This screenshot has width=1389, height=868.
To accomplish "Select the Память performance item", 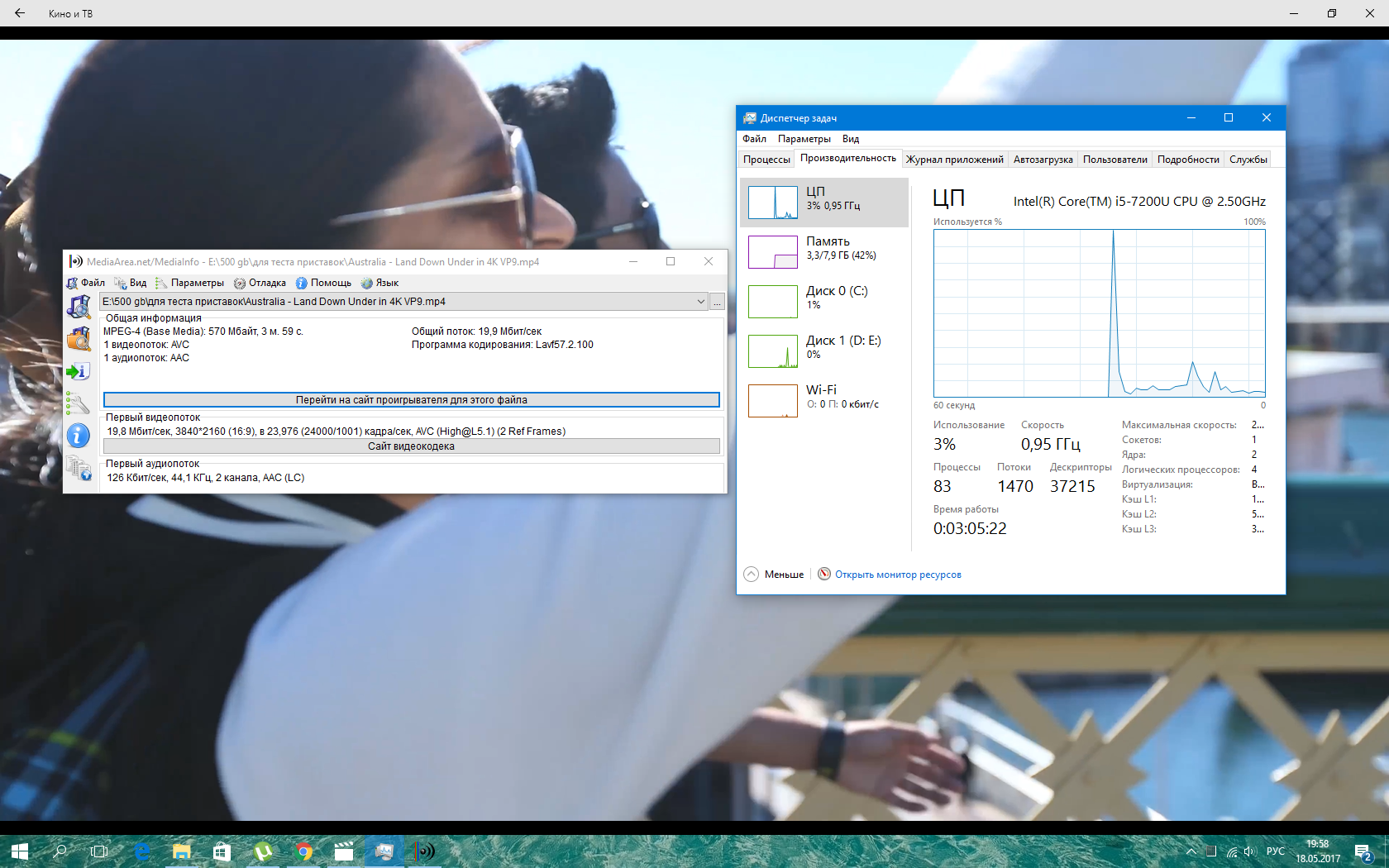I will (824, 252).
